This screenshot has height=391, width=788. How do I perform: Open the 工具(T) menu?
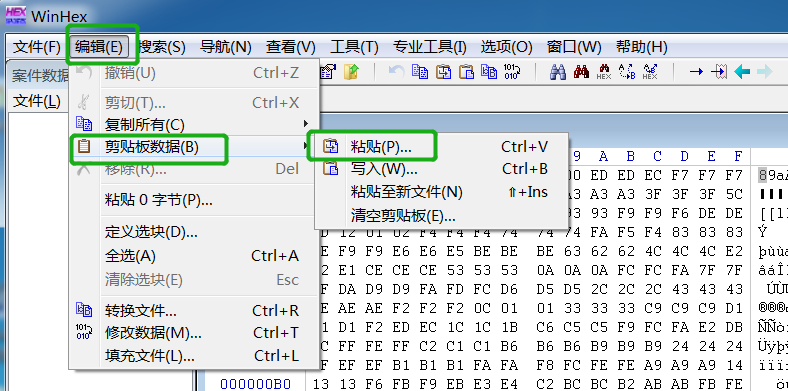[x=354, y=47]
